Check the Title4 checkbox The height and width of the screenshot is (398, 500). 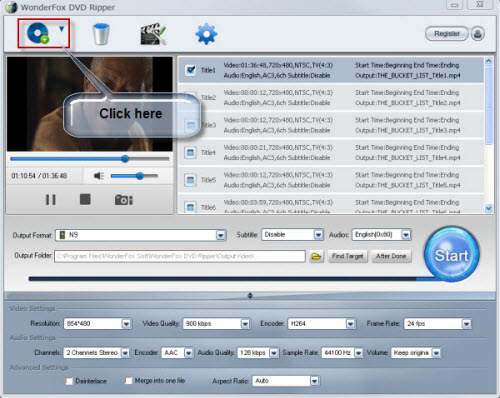click(190, 153)
